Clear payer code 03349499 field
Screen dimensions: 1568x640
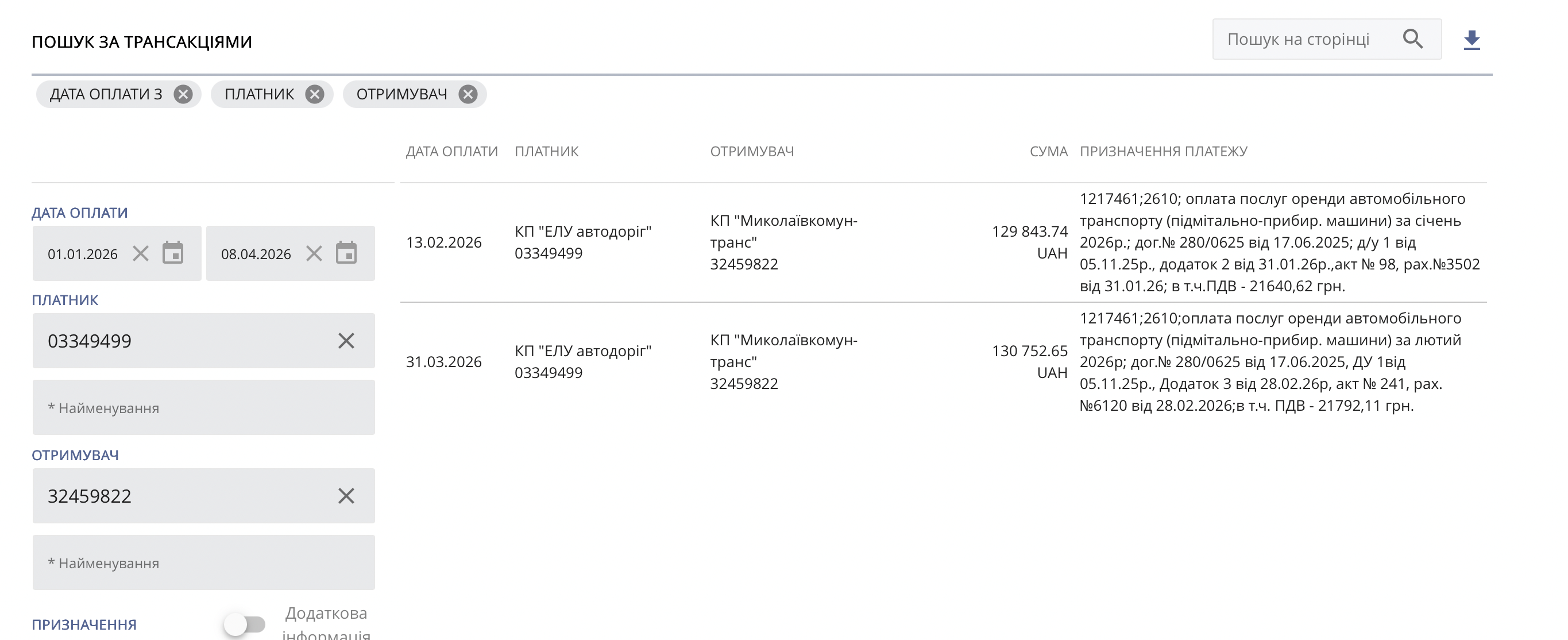click(346, 341)
